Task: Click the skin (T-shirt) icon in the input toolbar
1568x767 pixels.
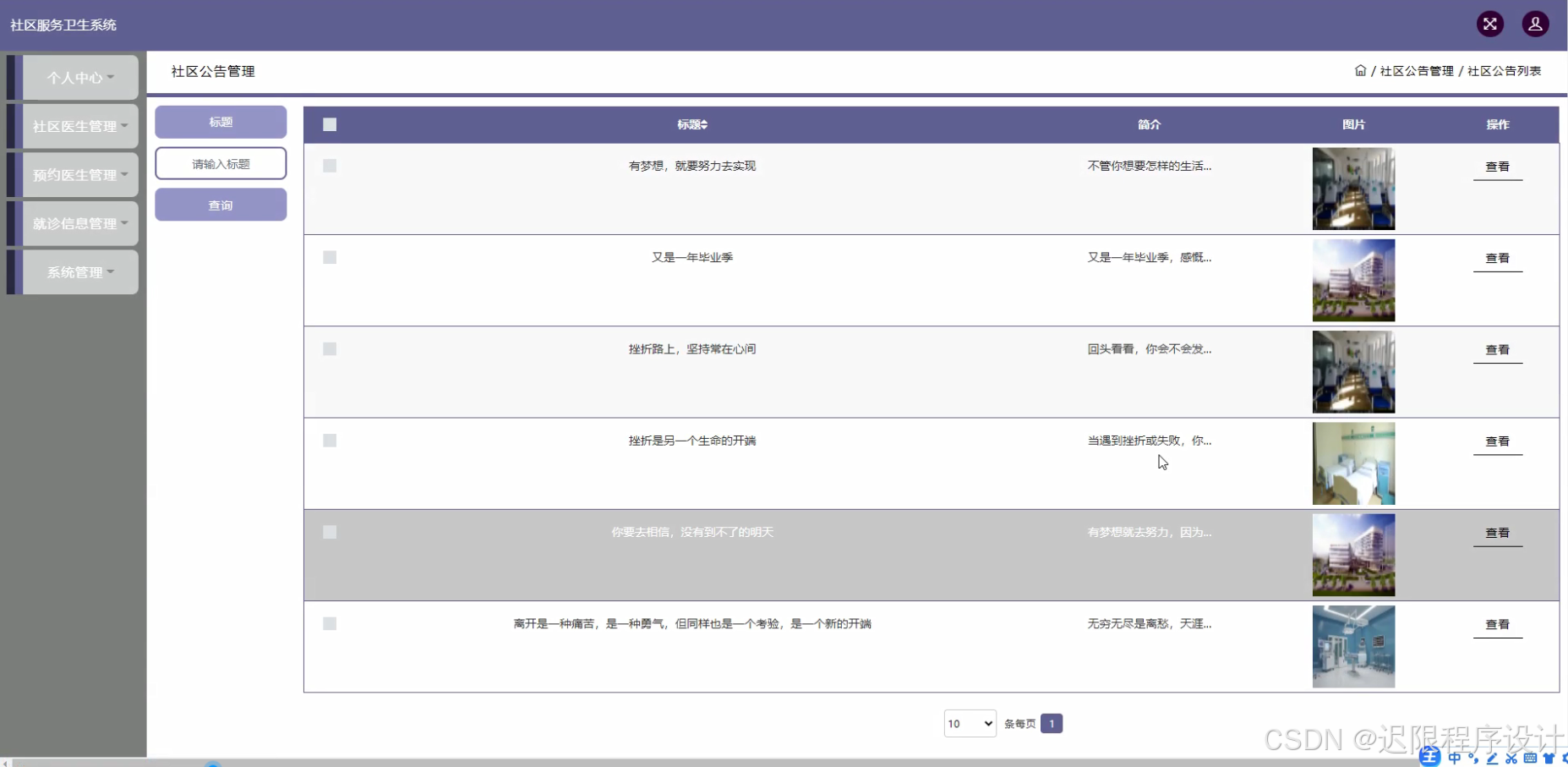Action: [x=1549, y=759]
